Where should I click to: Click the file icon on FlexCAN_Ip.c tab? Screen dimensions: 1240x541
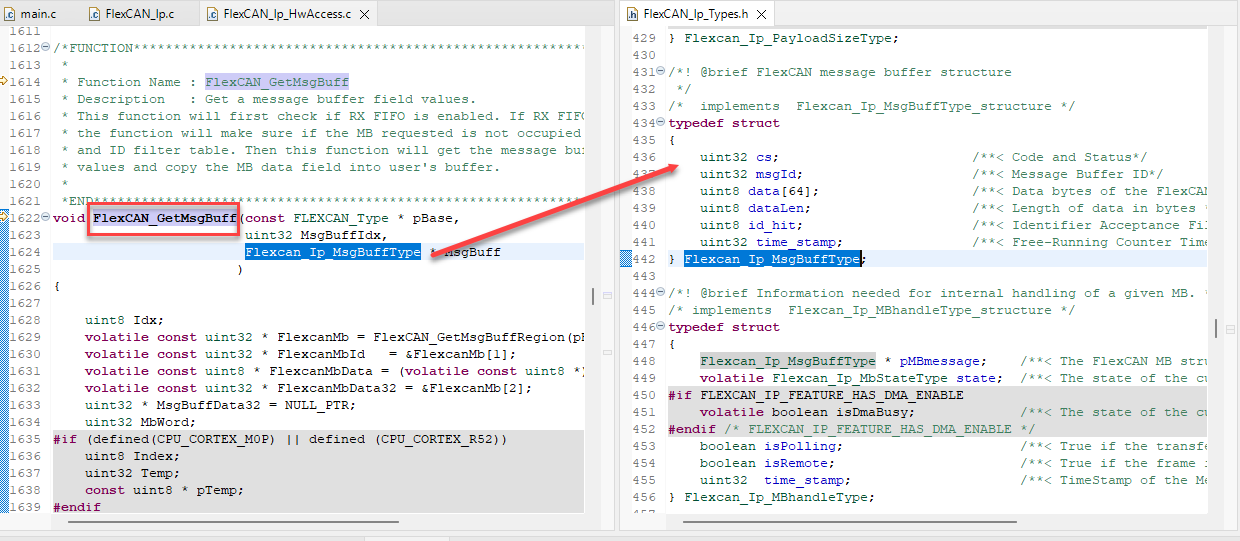click(95, 15)
